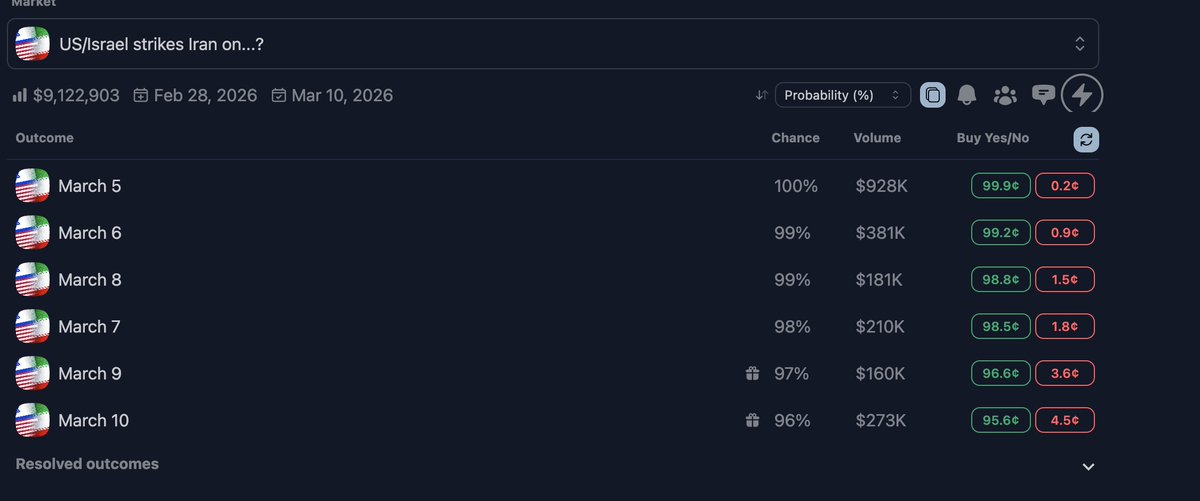Select the March 9 outcome row
This screenshot has height=501, width=1200.
tap(553, 374)
